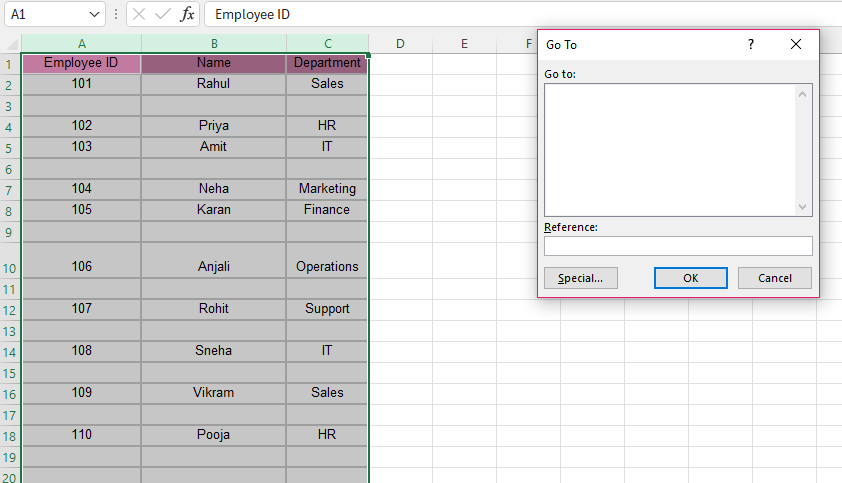Screen dimensions: 842x483
Task: Click the Help question mark in Go To dialog
Action: tap(751, 45)
